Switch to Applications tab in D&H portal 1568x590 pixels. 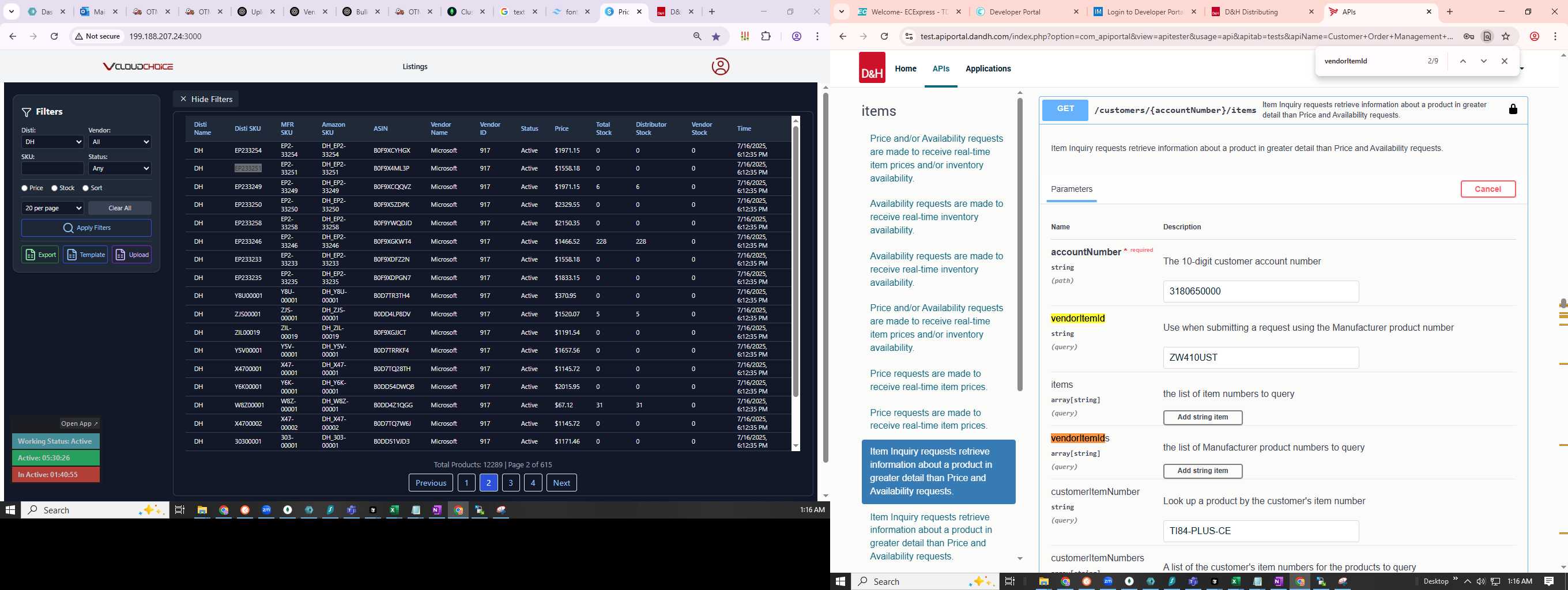[x=988, y=69]
